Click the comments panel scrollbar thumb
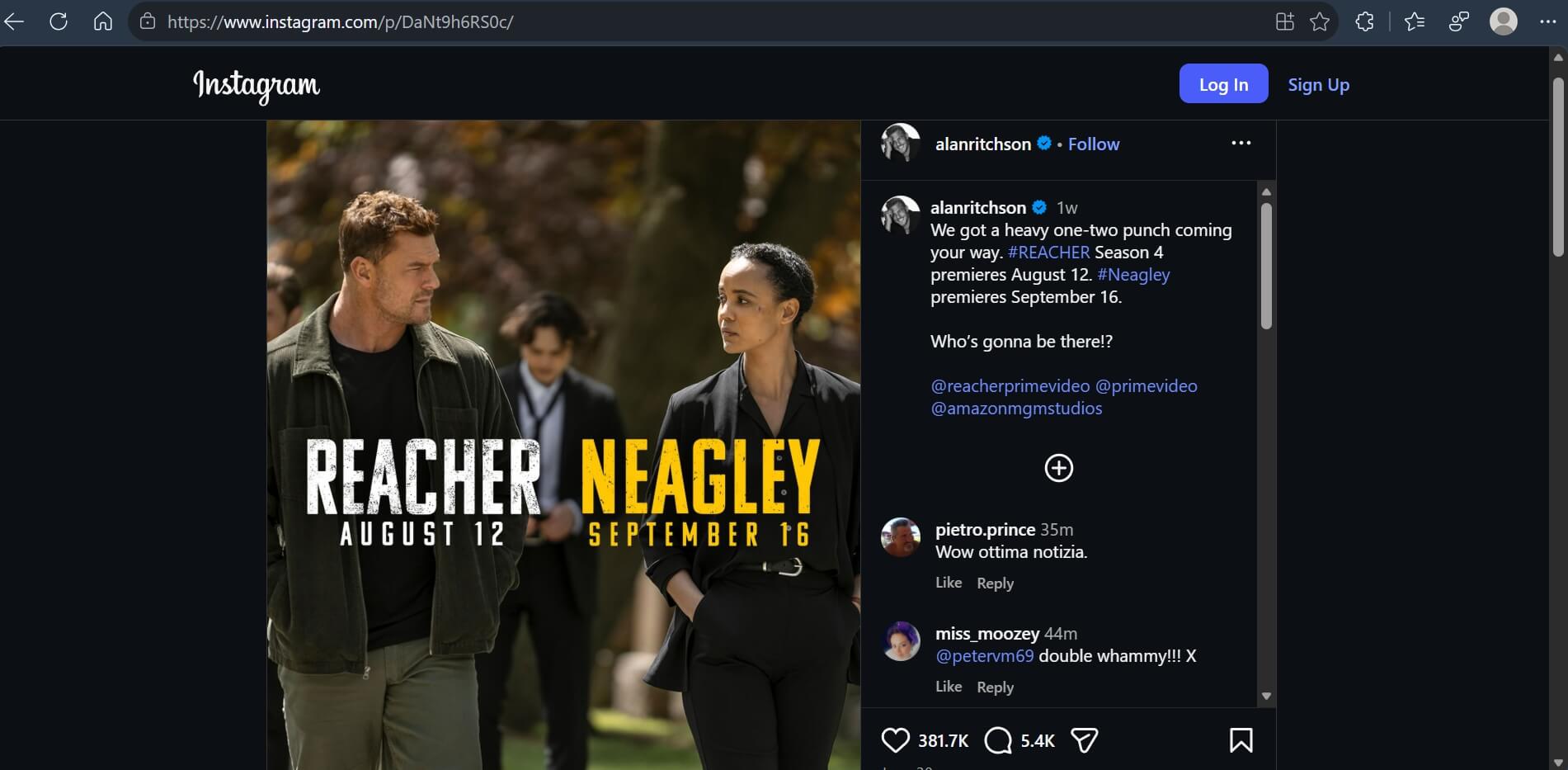Viewport: 1568px width, 770px height. pos(1266,266)
